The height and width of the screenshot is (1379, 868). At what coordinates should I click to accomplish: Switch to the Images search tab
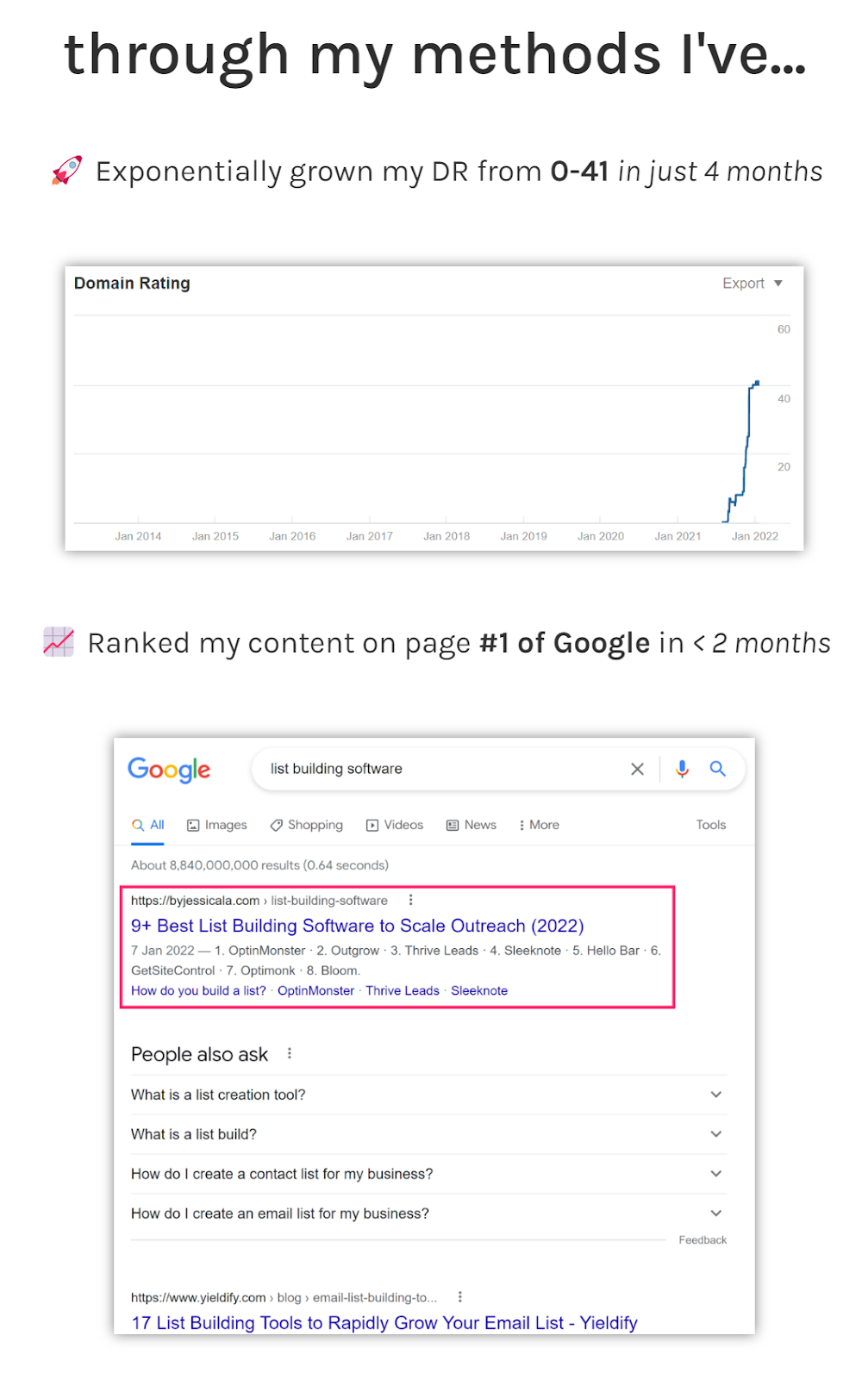(217, 825)
